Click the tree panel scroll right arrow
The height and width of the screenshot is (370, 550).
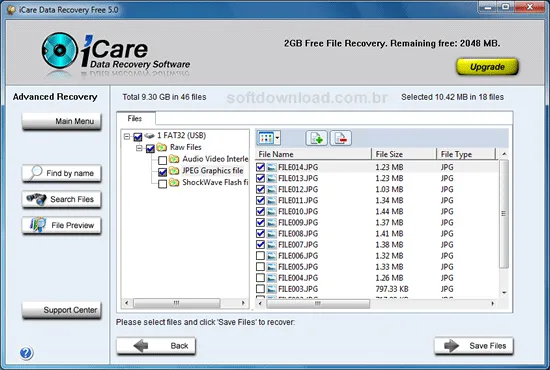[243, 303]
